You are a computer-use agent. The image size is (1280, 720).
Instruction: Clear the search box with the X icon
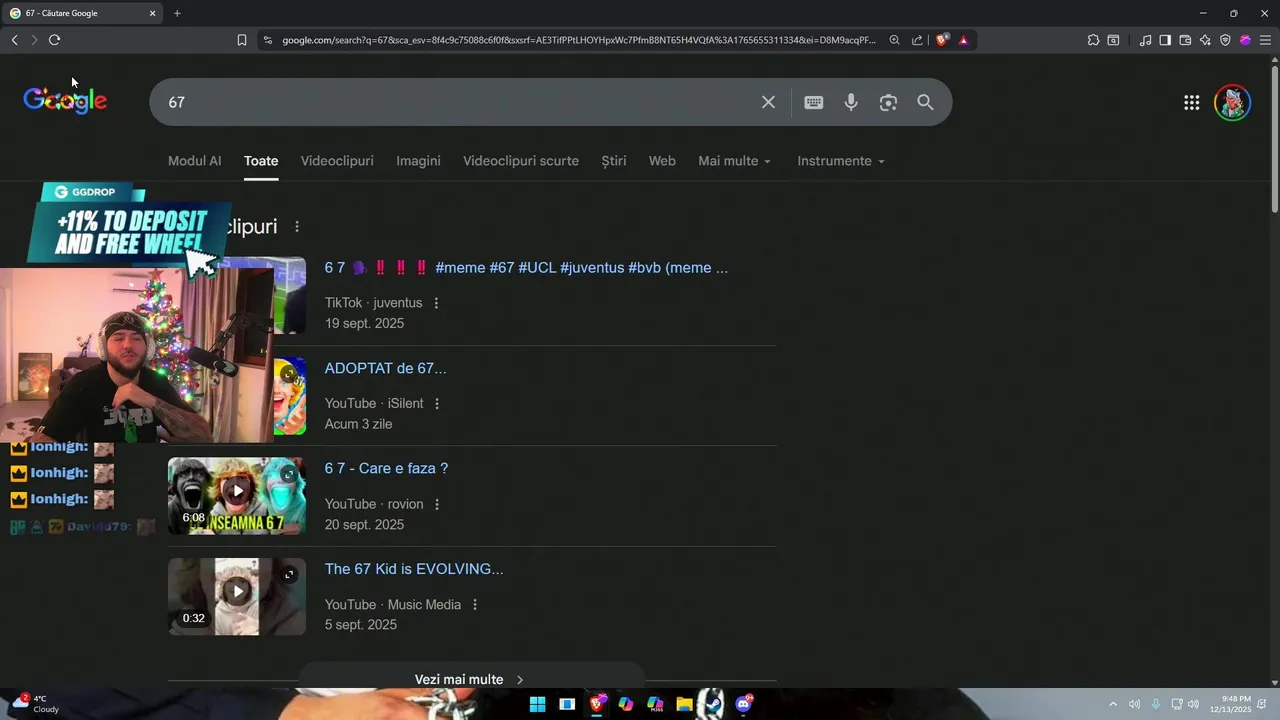[768, 102]
